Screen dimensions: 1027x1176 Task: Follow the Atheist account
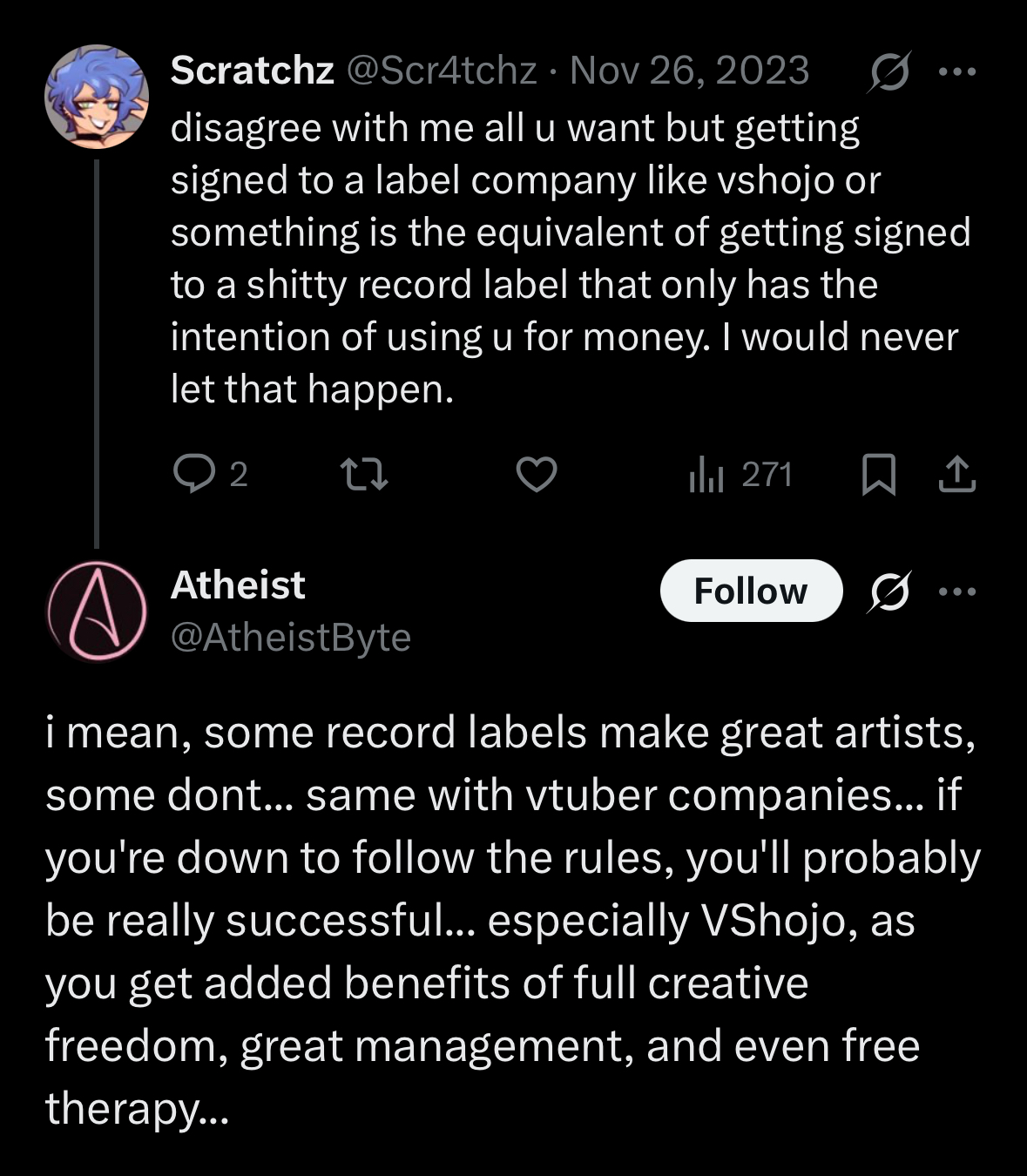751,591
